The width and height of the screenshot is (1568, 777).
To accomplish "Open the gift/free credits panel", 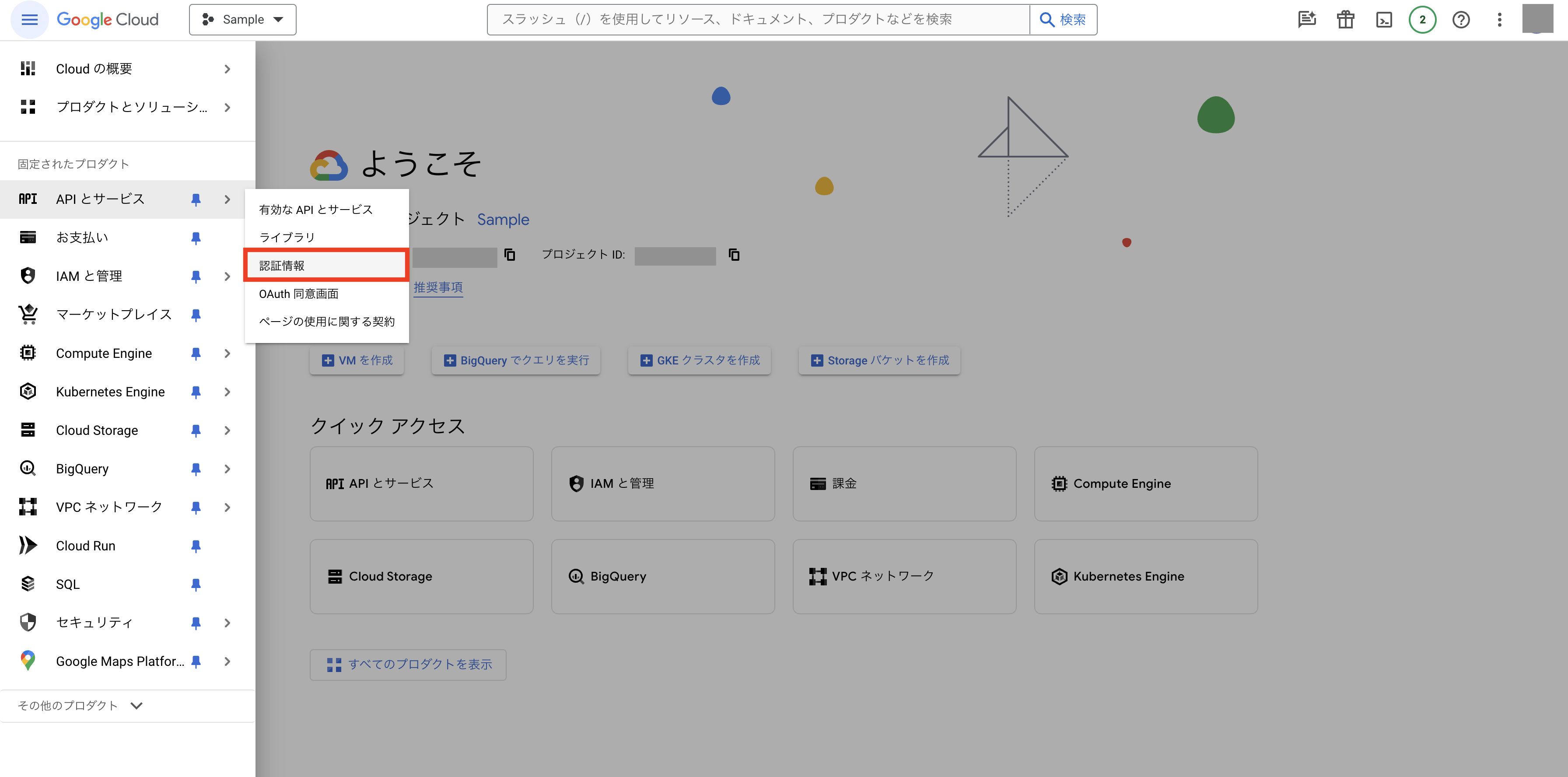I will click(1345, 20).
